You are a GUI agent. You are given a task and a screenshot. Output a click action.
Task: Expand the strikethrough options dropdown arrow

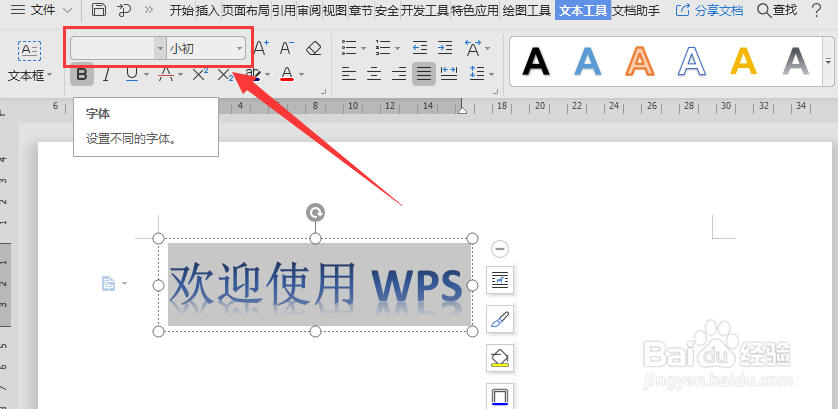click(x=180, y=75)
